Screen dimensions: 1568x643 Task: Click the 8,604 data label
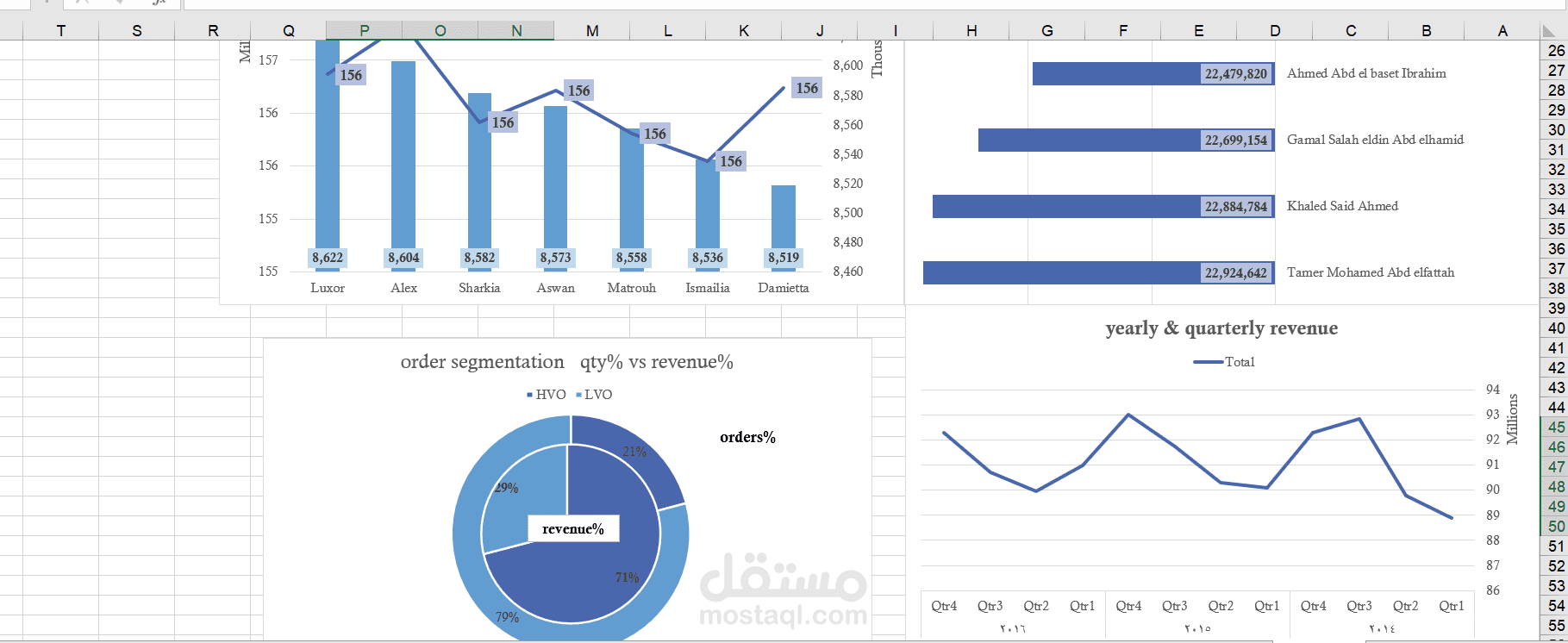[x=403, y=258]
